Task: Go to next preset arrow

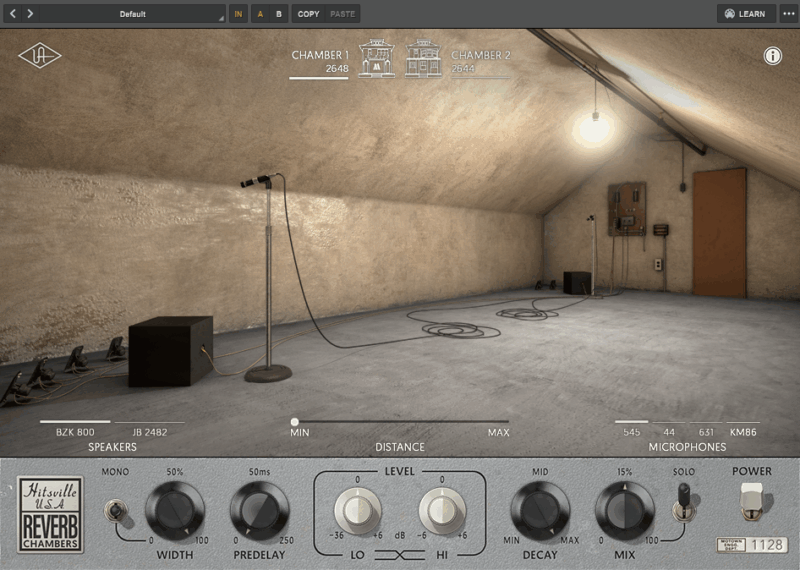Action: pos(30,14)
